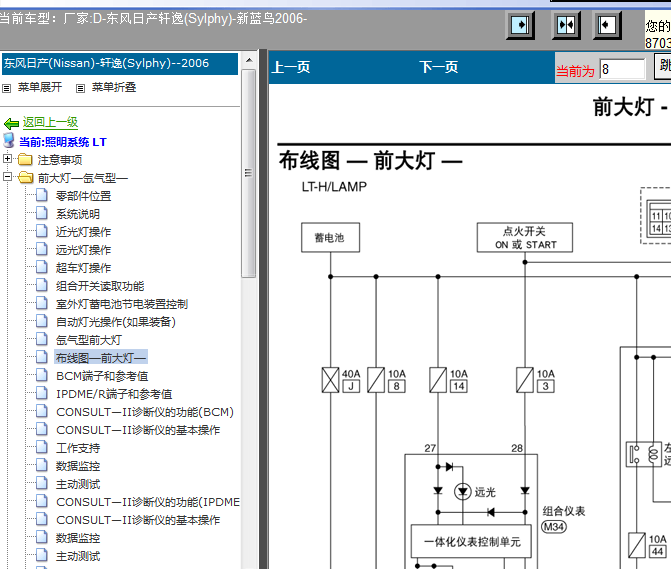
Task: Click the 前大灯—氙气型— folder label
Action: click(83, 178)
